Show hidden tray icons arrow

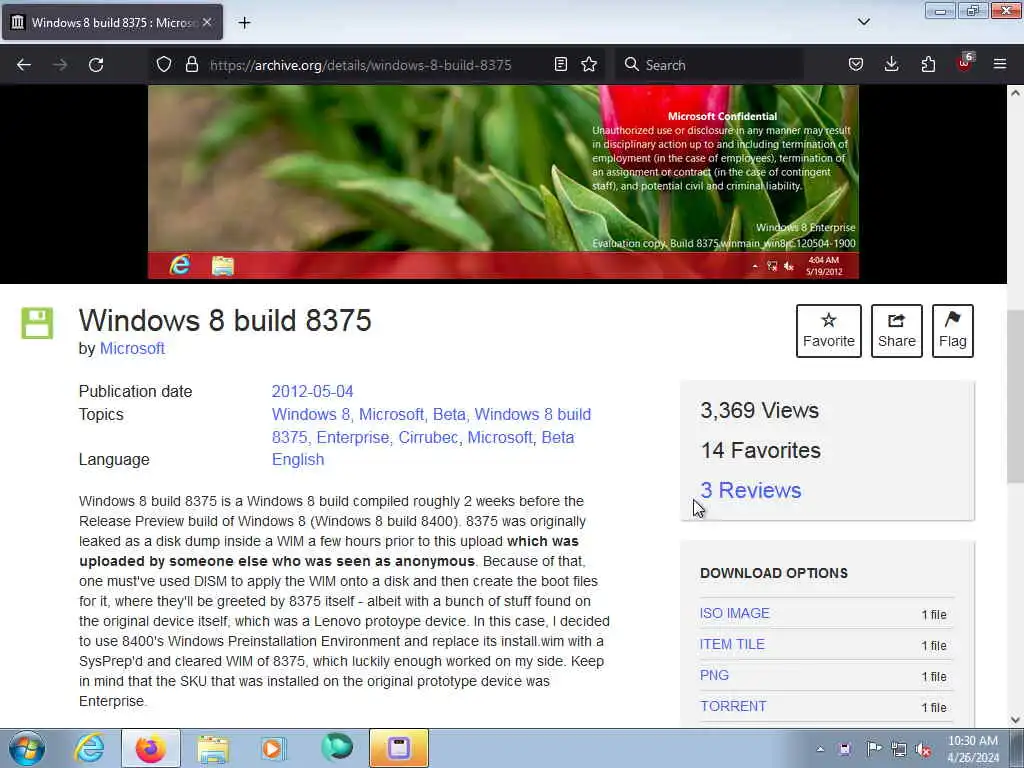click(820, 749)
